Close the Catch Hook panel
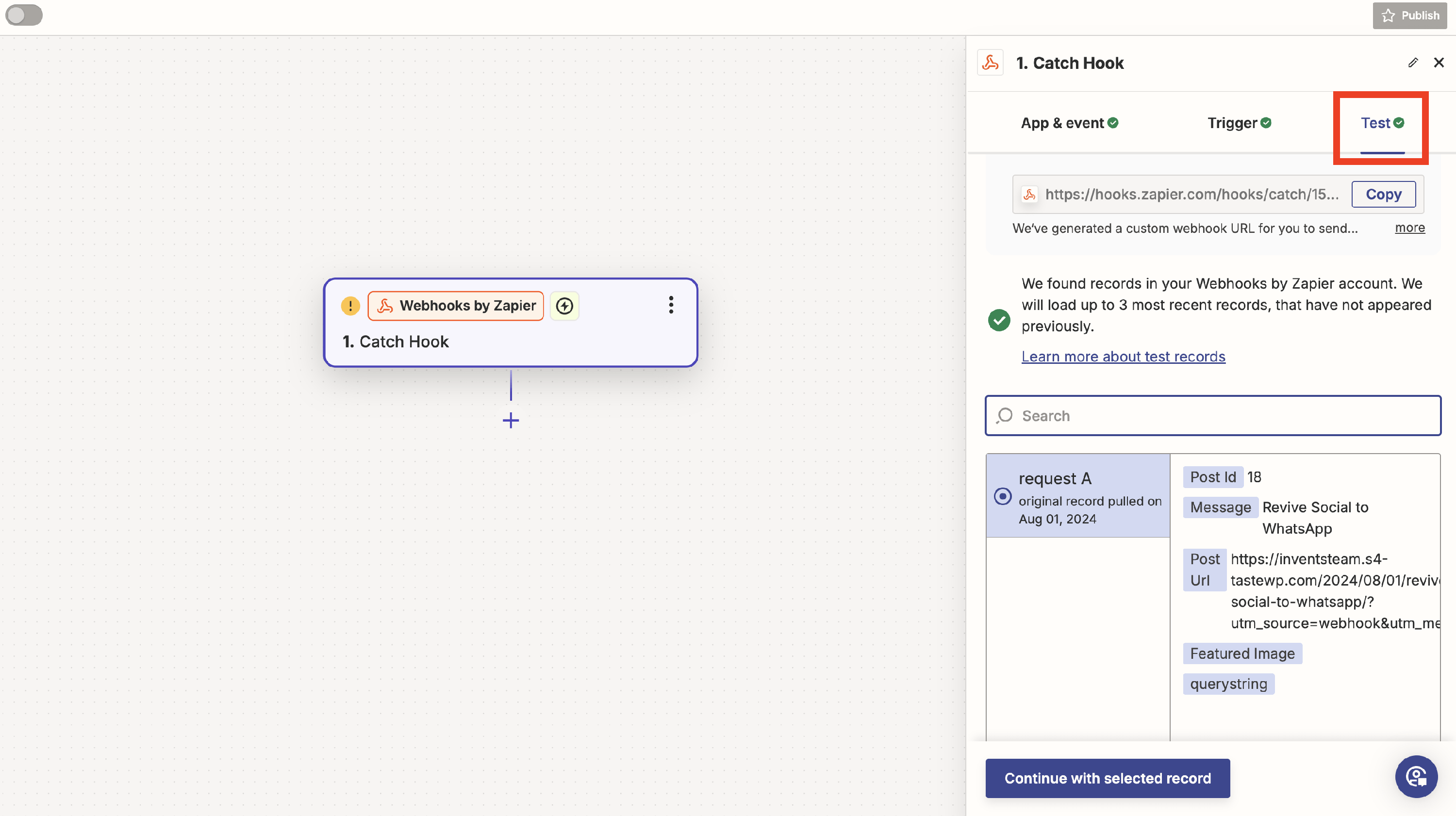This screenshot has width=1456, height=816. pyautogui.click(x=1439, y=63)
